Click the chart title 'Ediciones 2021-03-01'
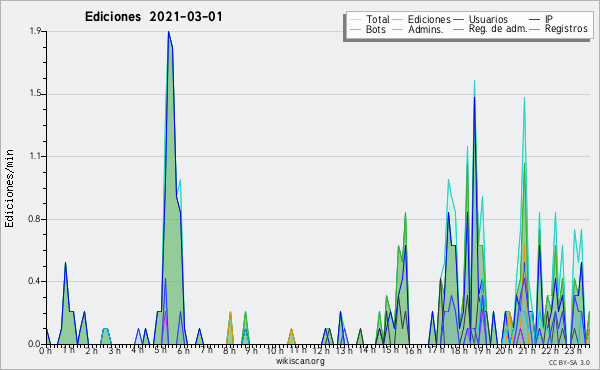The width and height of the screenshot is (600, 370). 153,17
